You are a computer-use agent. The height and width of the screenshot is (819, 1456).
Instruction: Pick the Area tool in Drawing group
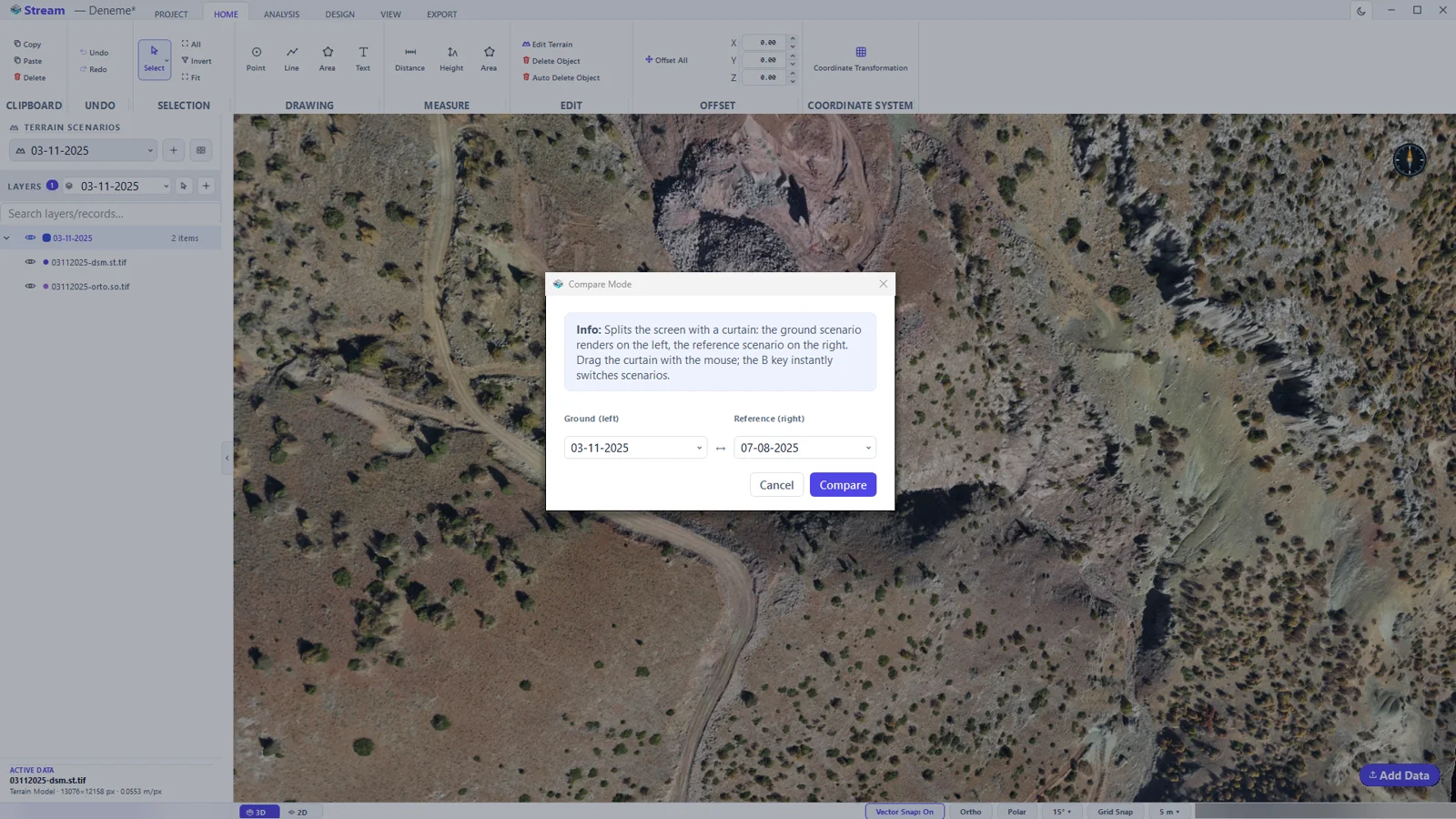(327, 59)
